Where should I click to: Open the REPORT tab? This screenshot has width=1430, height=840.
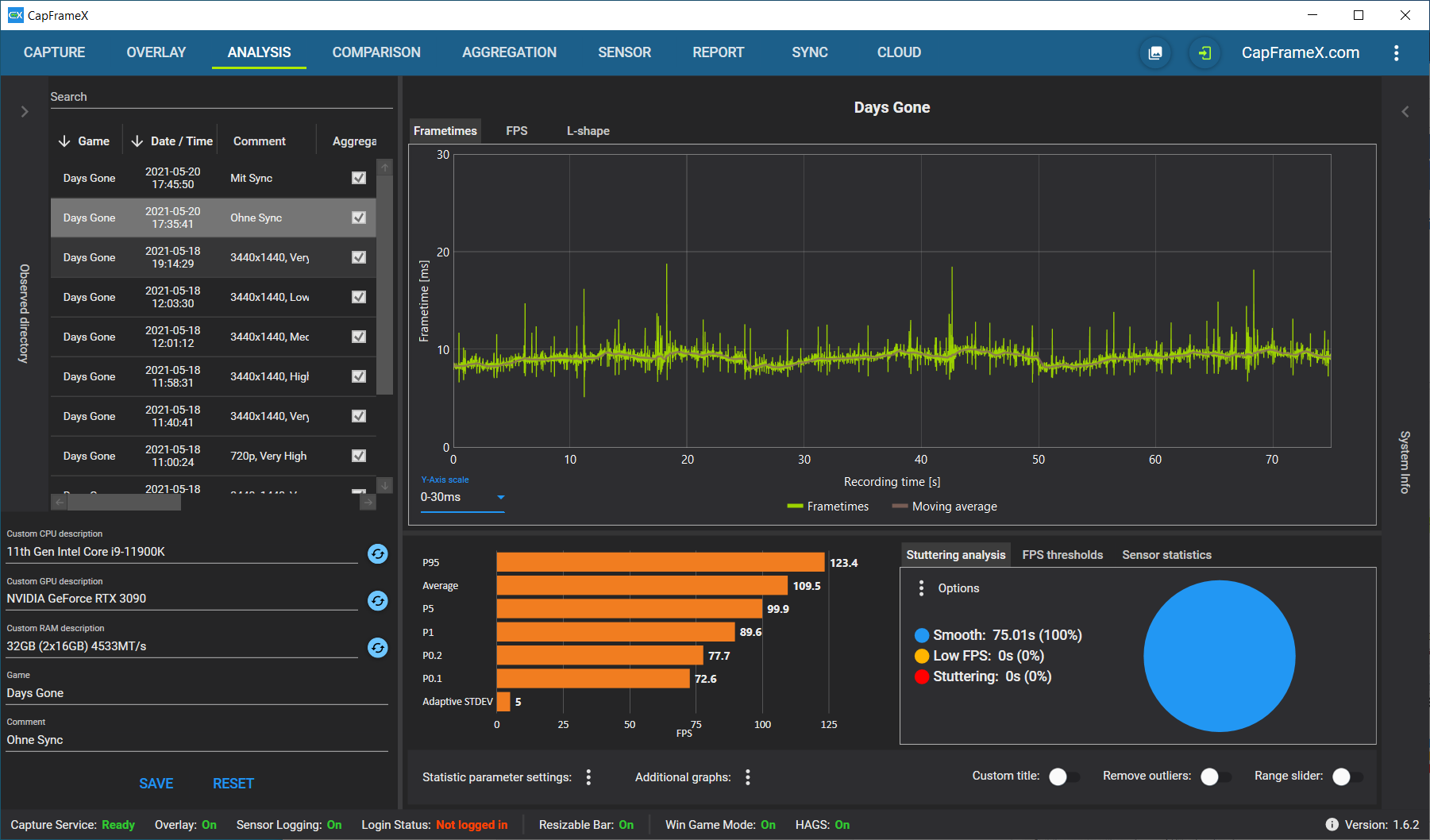point(718,52)
